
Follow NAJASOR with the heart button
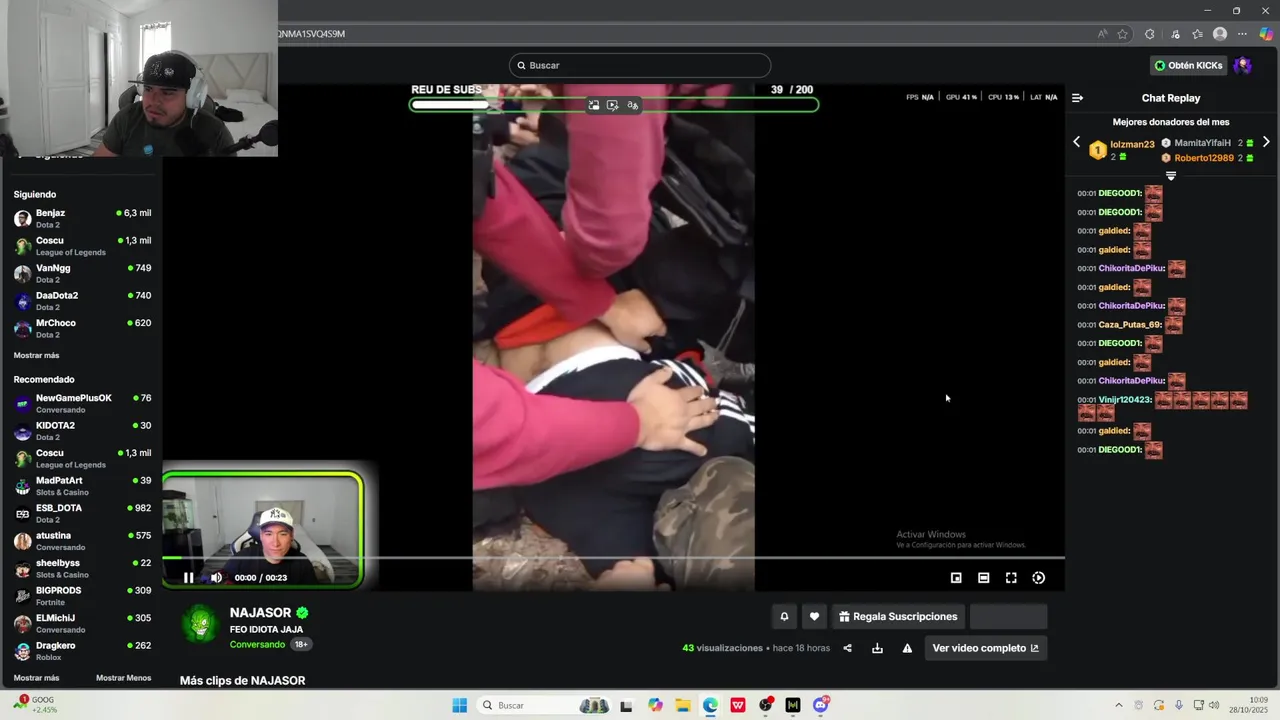coord(814,616)
